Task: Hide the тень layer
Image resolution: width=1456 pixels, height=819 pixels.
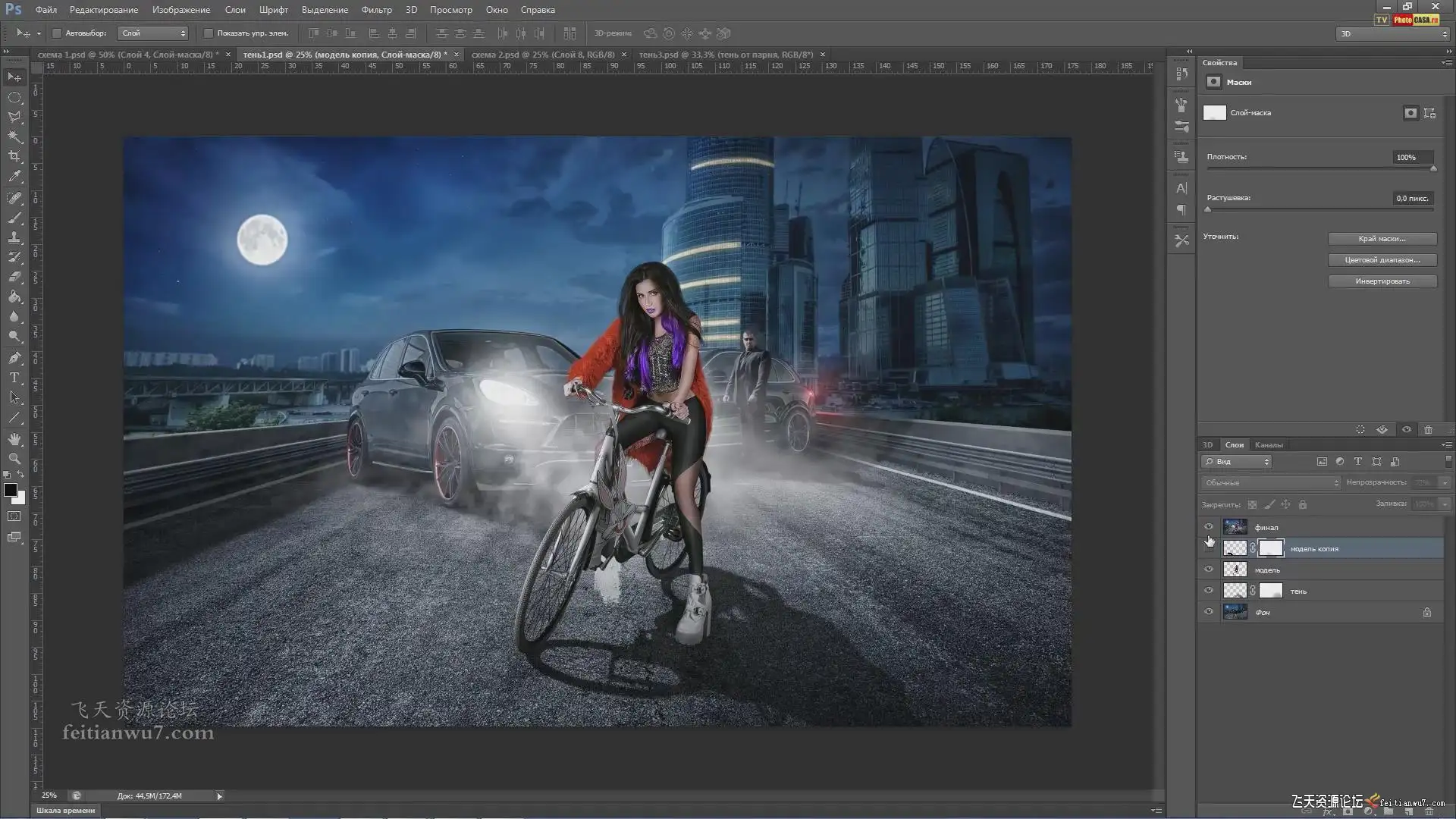Action: (1209, 591)
